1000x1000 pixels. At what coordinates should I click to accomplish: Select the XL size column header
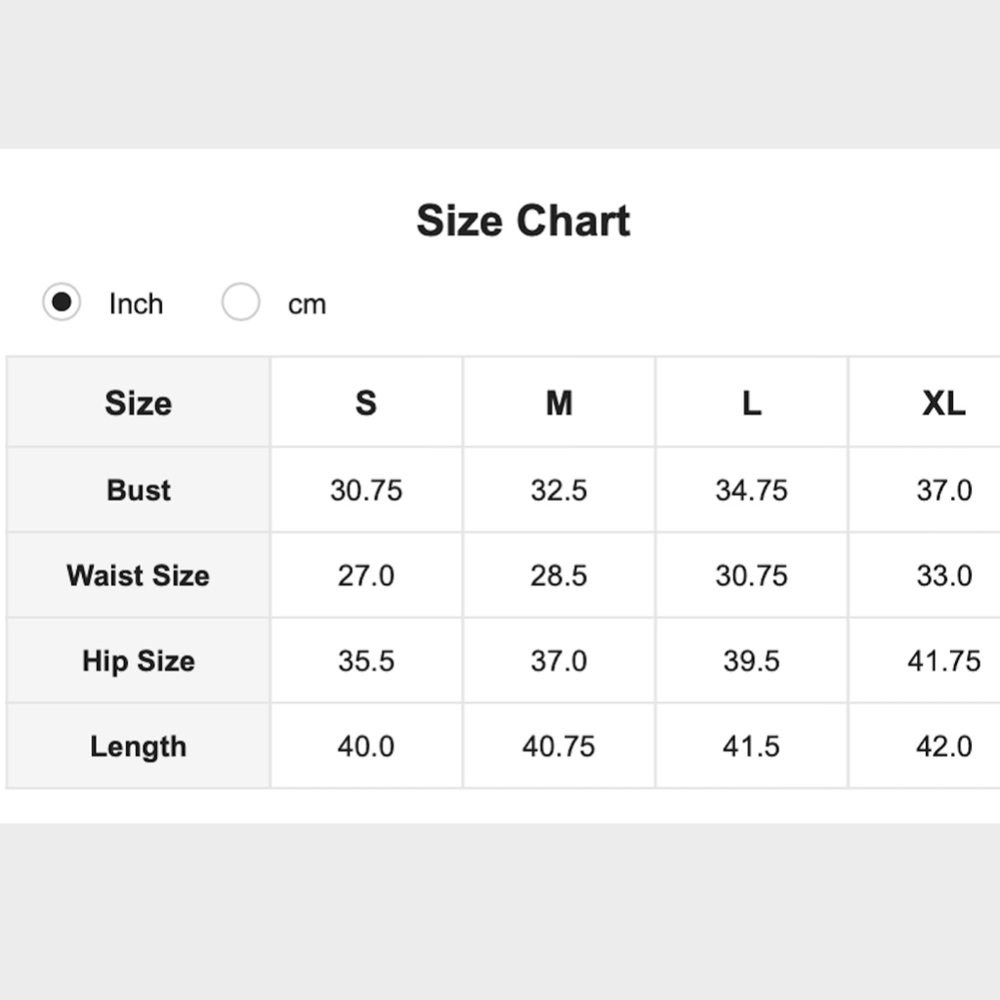943,403
